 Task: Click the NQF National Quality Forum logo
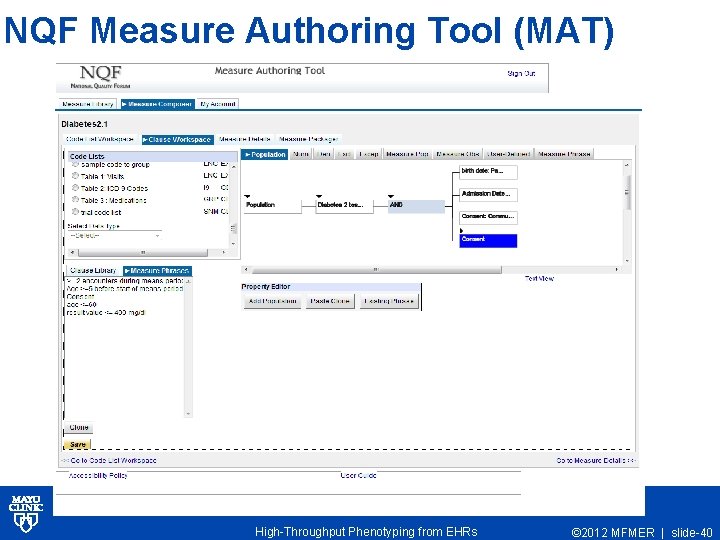pos(101,77)
